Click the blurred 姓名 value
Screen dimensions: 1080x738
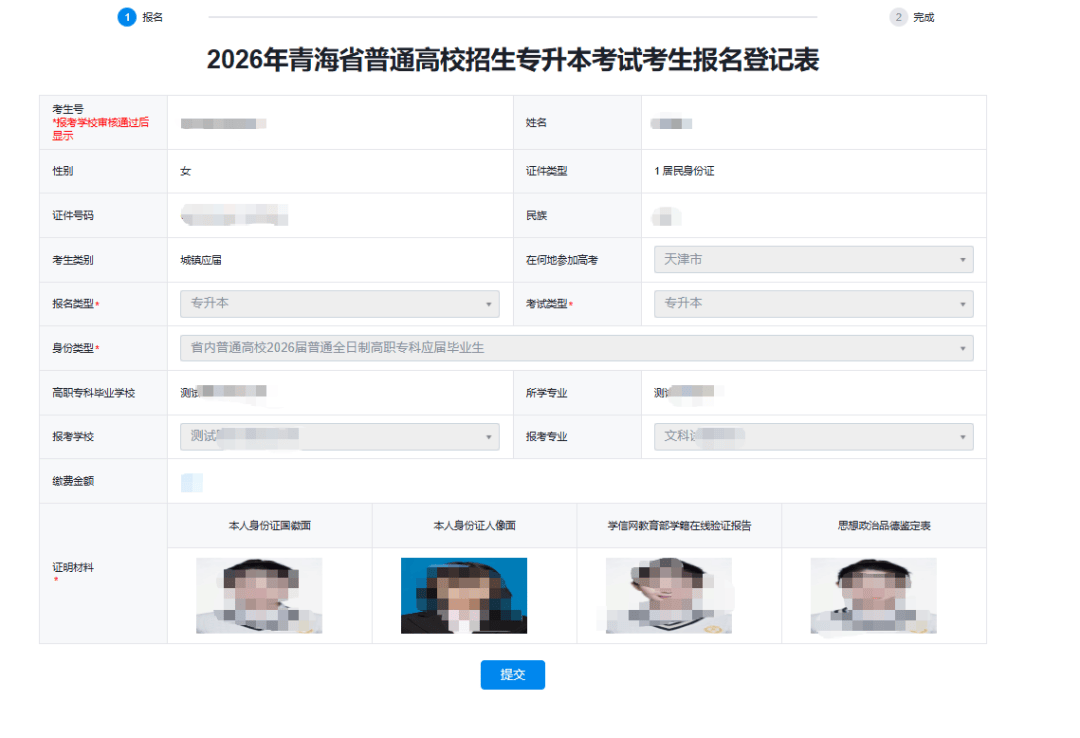671,123
